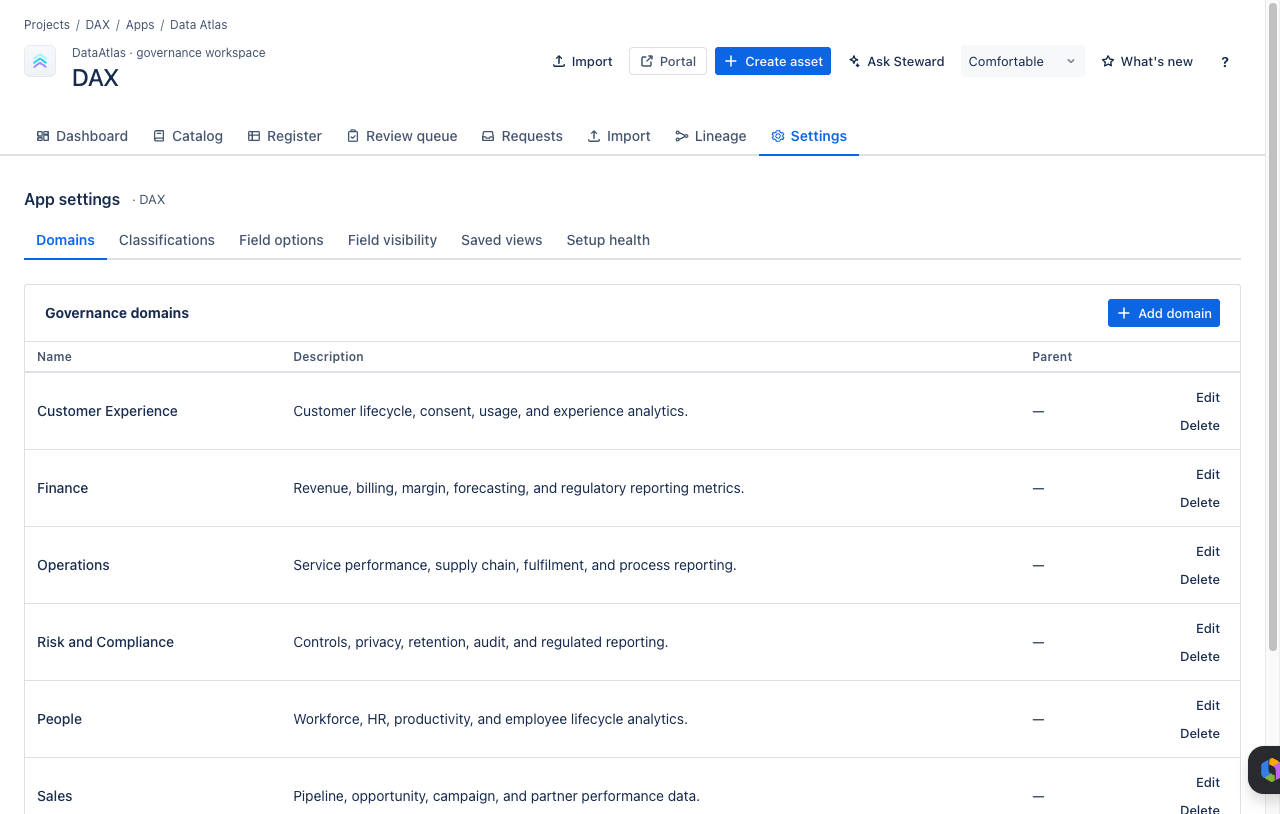
Task: Switch to Classifications subtab
Action: (x=167, y=240)
